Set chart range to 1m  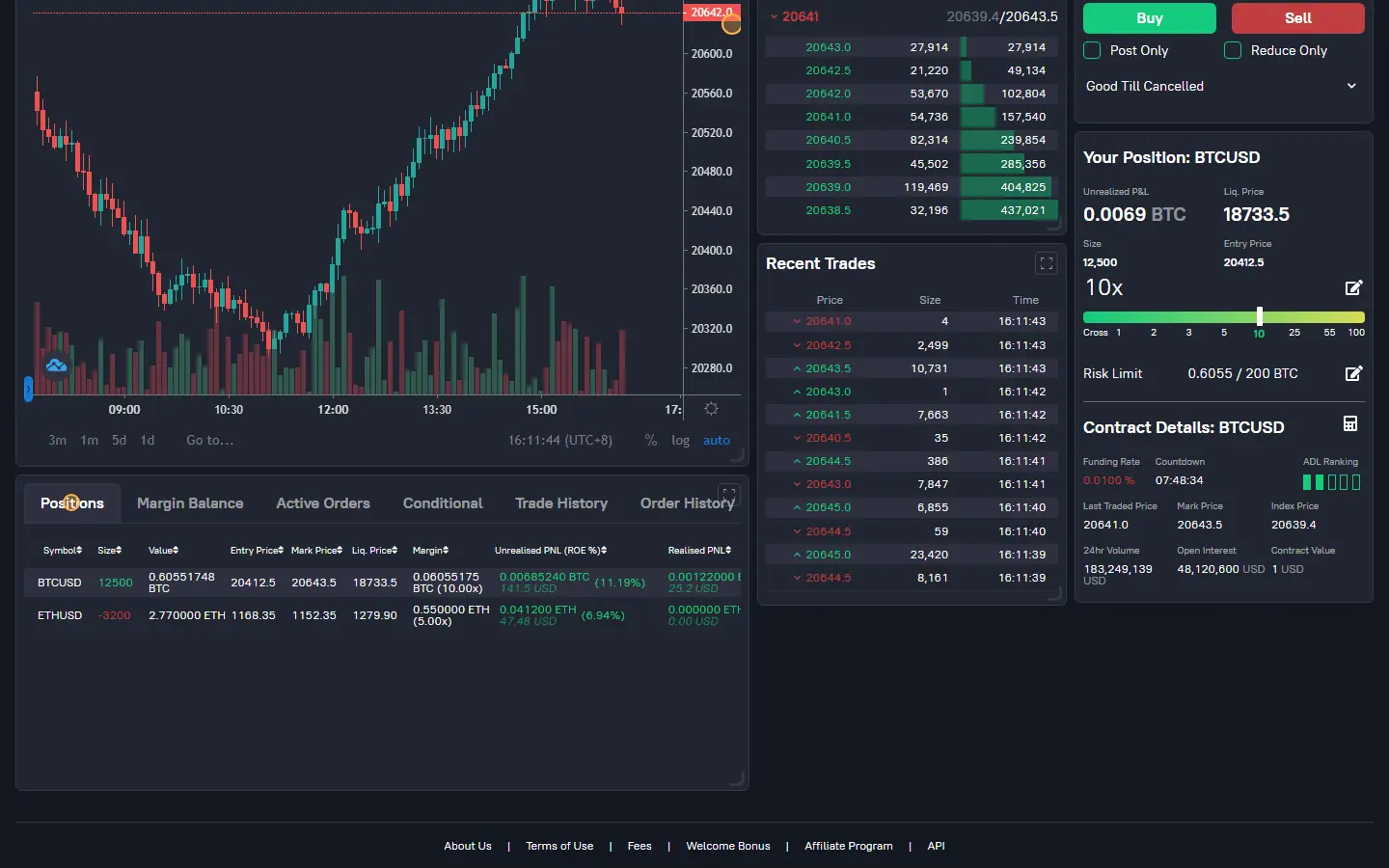point(89,440)
